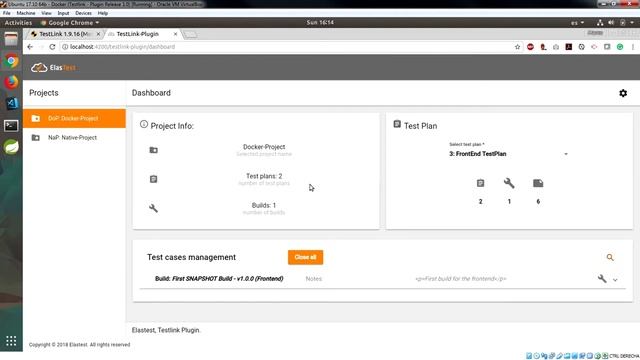Screen dimensions: 640x360
Task: Click the Test plans: 2 text
Action: pos(264,176)
